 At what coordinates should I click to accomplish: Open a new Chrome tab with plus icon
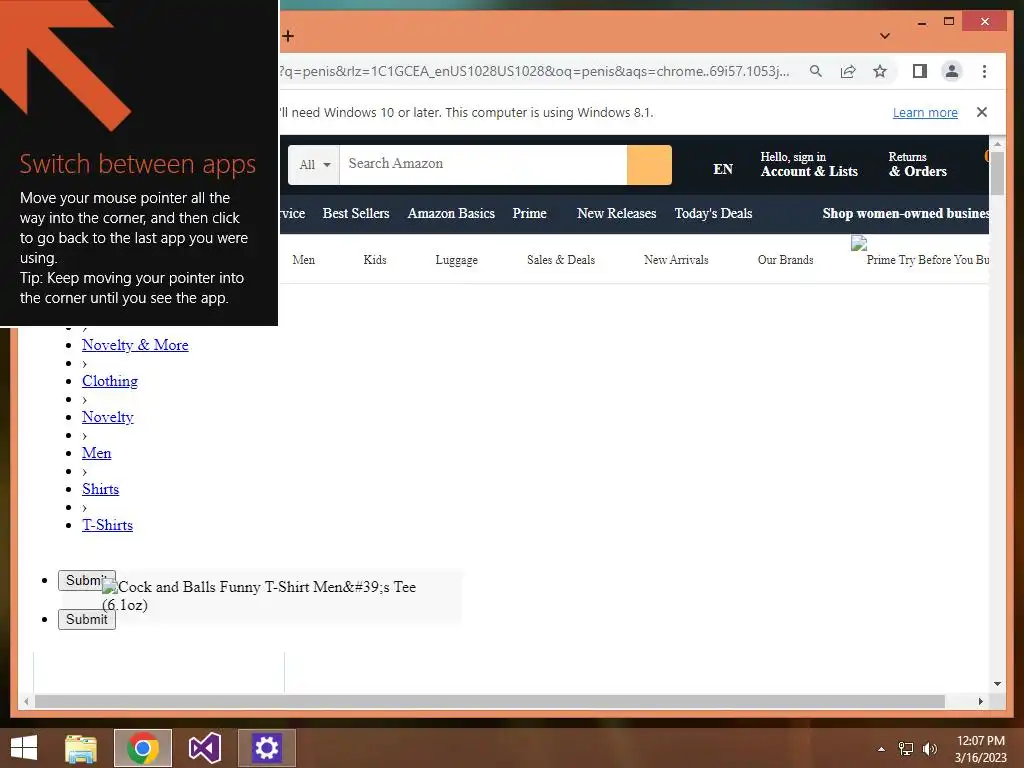(288, 36)
